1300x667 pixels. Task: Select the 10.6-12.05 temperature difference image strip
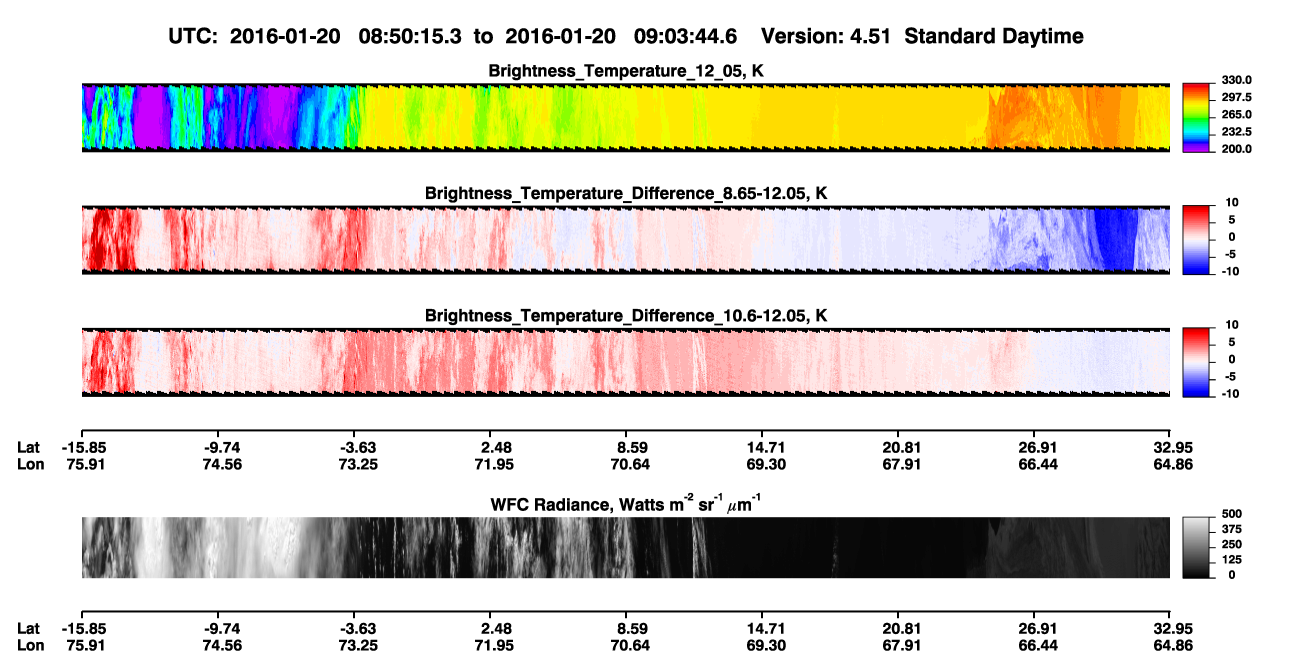(626, 360)
